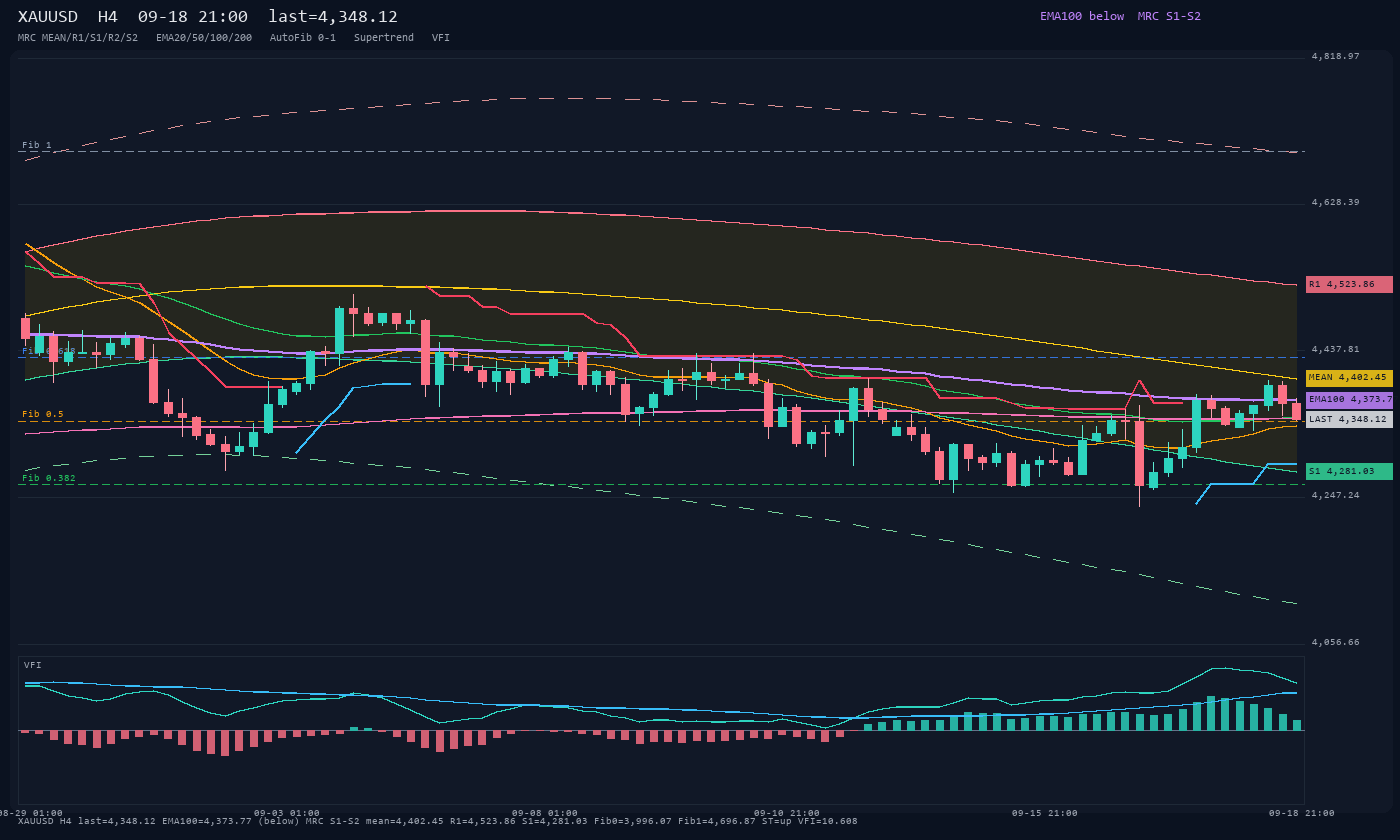Click the EMA100 4,373.7 price tag

pos(1349,399)
